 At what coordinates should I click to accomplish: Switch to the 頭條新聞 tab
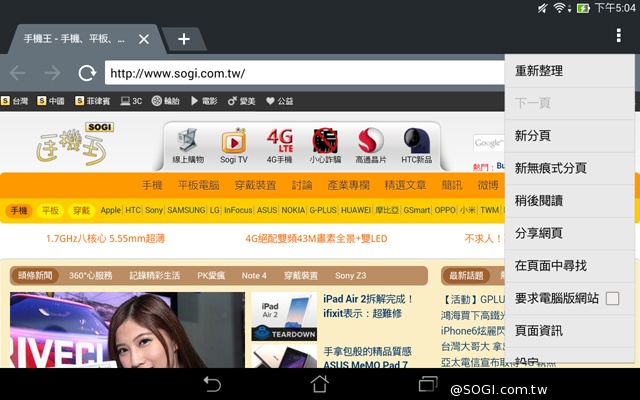point(35,276)
